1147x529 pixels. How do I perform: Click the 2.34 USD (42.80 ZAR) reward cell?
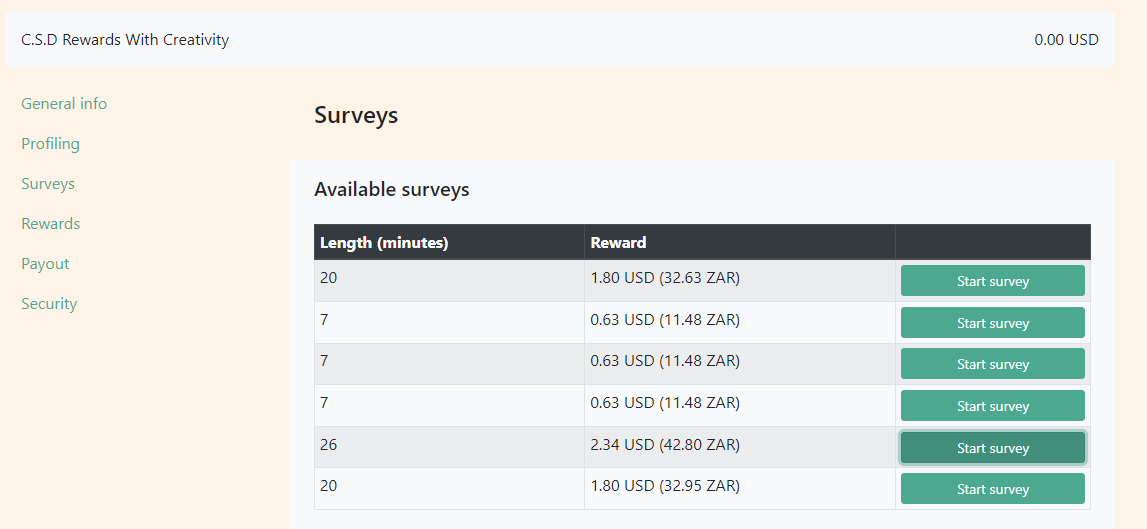point(665,444)
